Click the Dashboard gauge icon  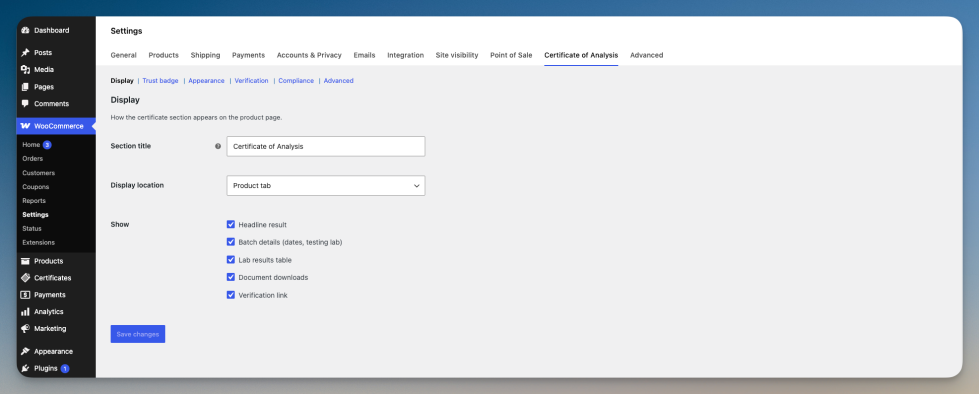tap(26, 31)
